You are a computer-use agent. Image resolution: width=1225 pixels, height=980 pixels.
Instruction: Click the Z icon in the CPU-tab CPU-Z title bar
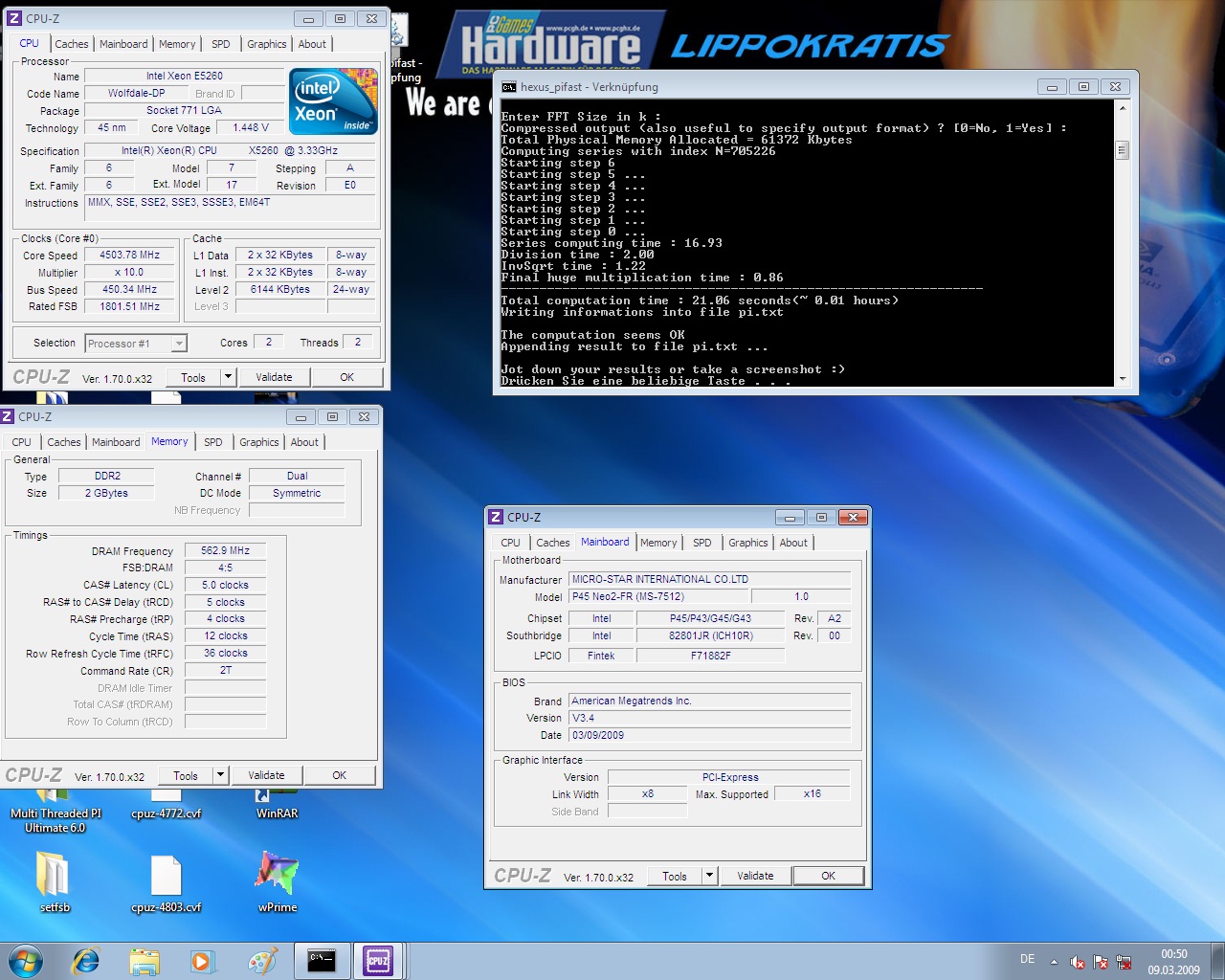(14, 18)
